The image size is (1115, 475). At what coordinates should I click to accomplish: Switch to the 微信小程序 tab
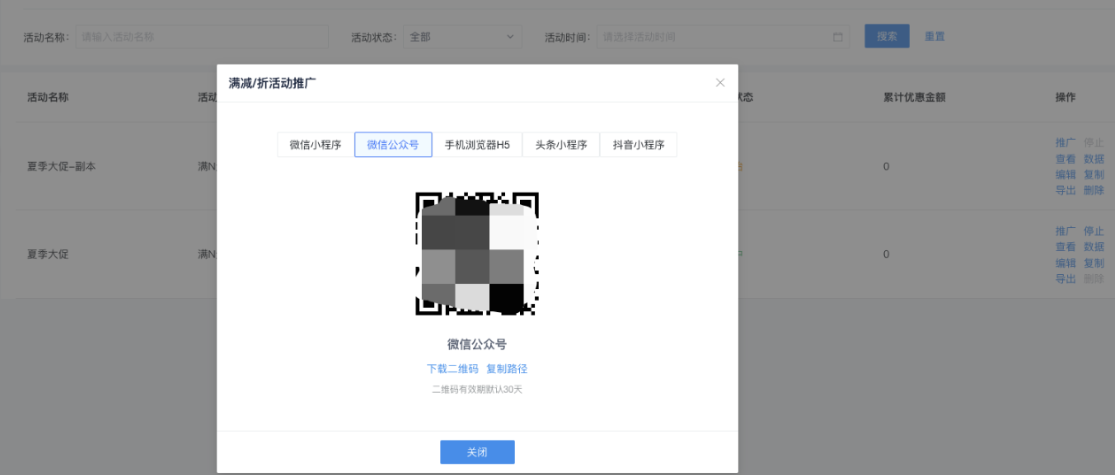click(315, 145)
